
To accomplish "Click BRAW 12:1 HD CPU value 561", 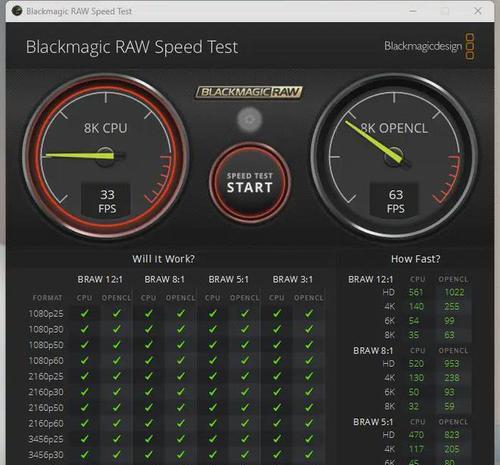I will [x=416, y=292].
